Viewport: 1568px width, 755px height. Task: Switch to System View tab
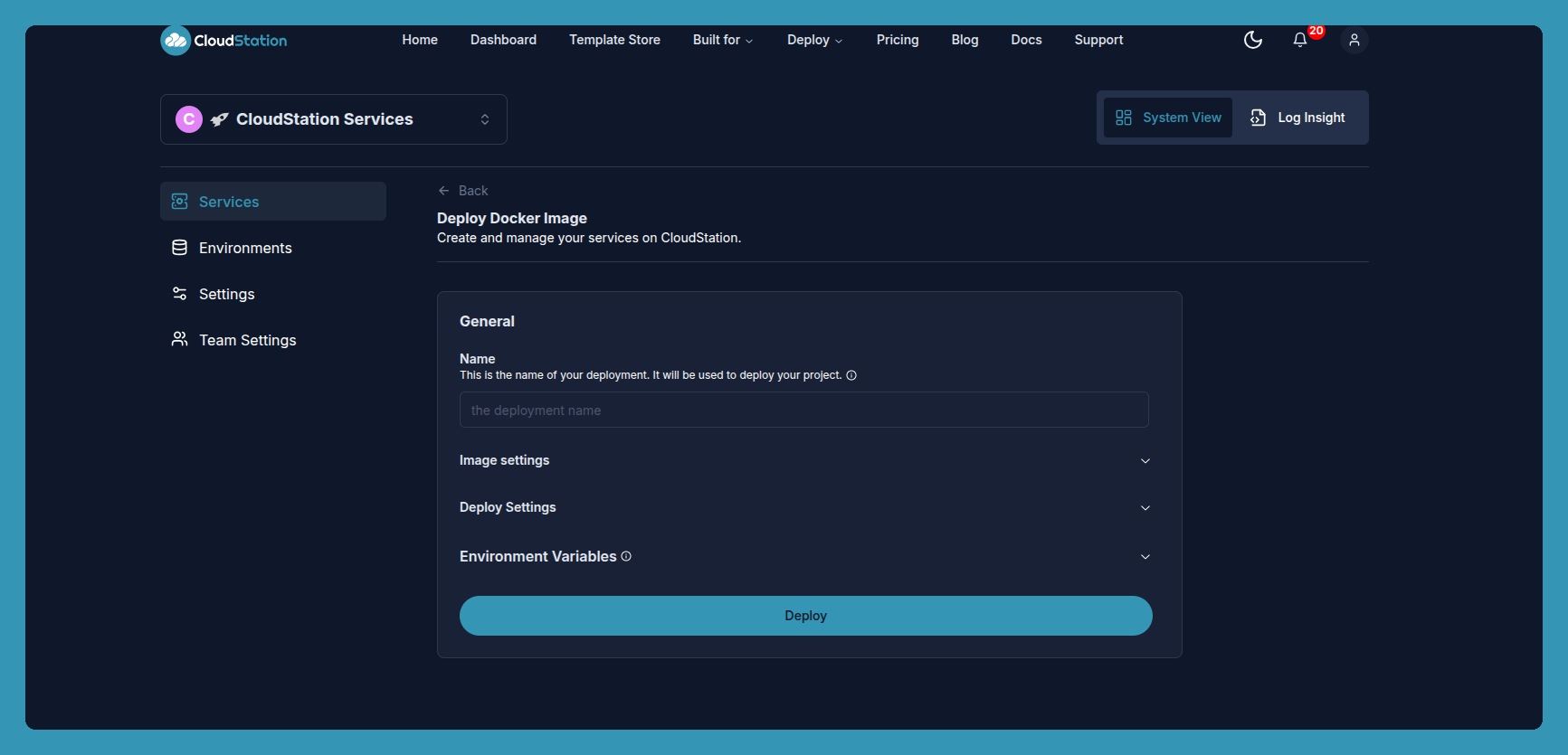(x=1168, y=118)
